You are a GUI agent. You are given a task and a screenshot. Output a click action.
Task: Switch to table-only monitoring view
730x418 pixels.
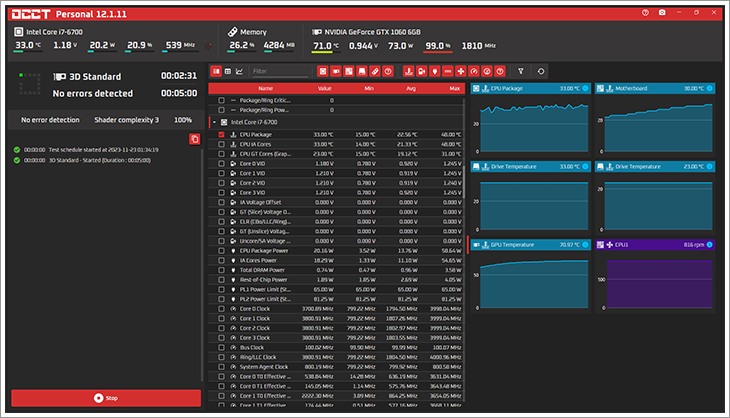coord(228,71)
